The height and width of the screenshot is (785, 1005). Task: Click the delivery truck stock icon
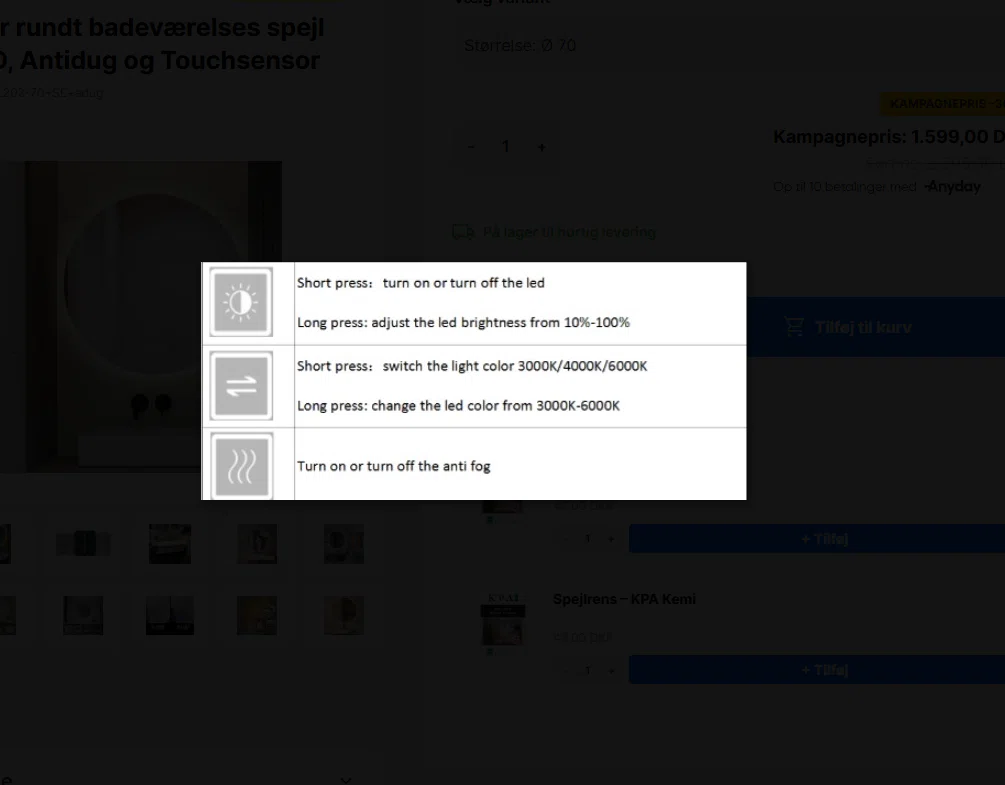[463, 232]
